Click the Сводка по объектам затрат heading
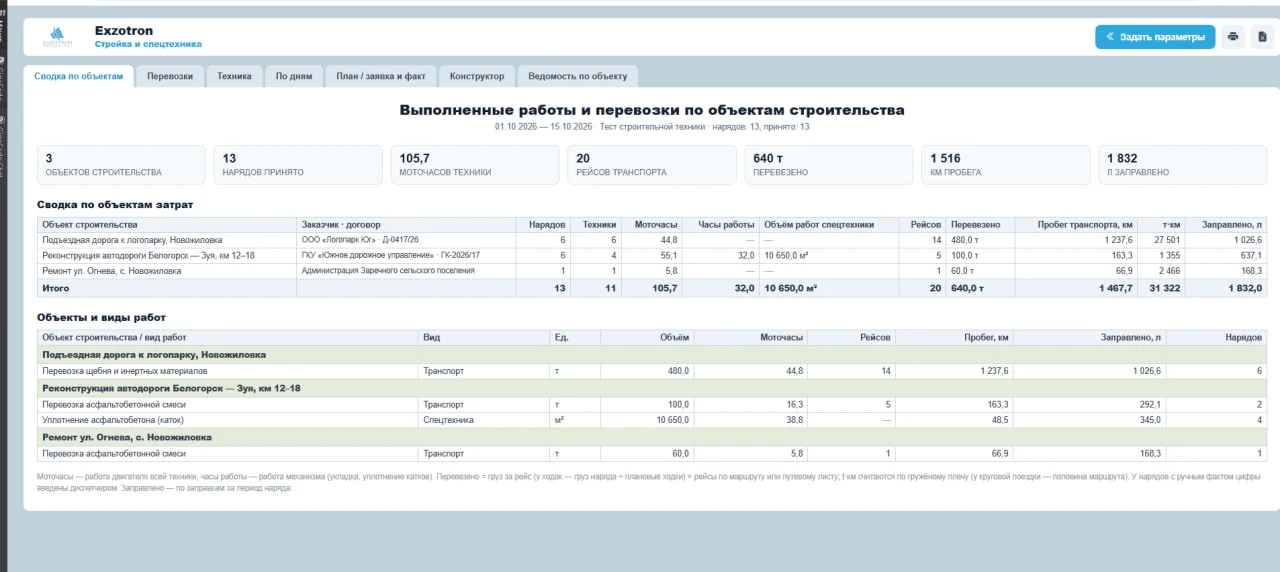Image resolution: width=1280 pixels, height=572 pixels. pos(115,204)
